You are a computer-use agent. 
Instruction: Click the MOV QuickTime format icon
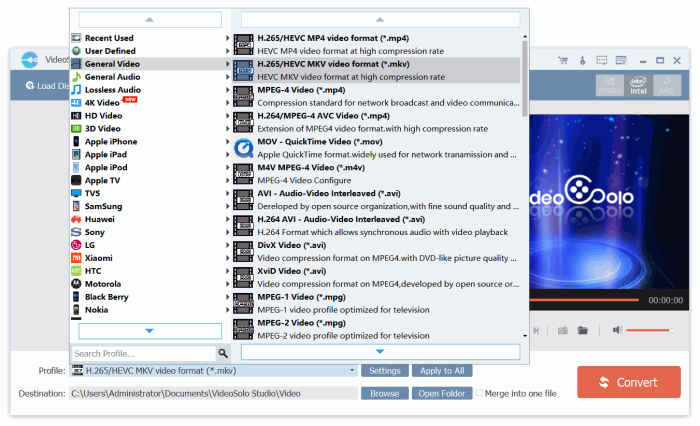(244, 148)
